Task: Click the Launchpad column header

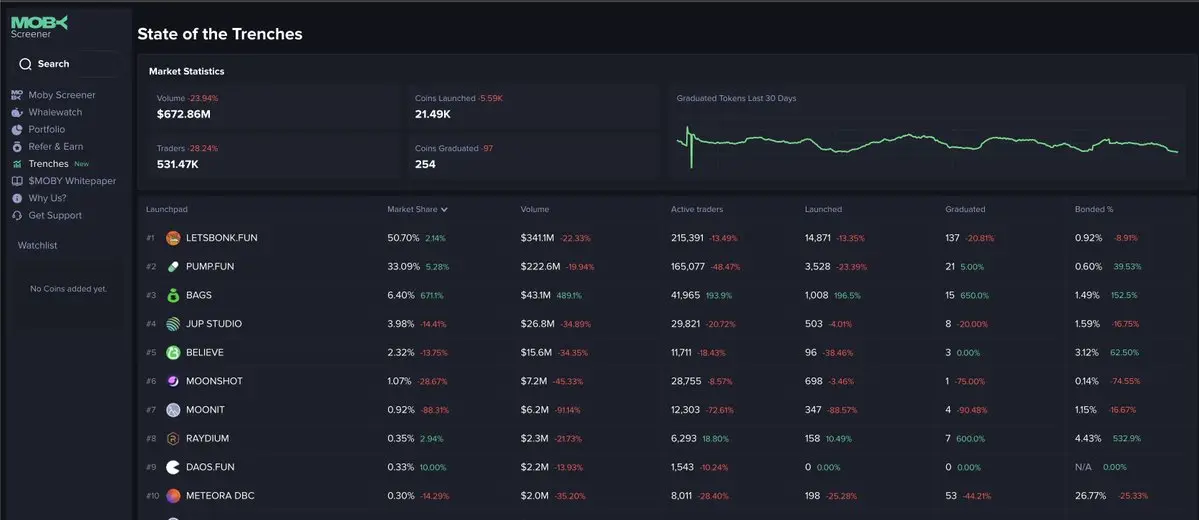Action: point(167,210)
